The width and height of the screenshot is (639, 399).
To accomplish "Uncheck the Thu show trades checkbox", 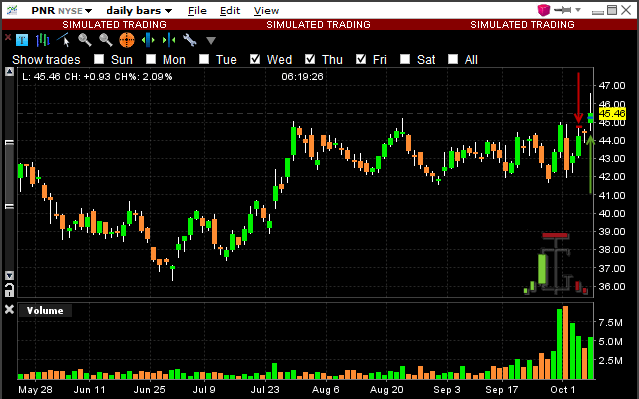I will point(310,59).
